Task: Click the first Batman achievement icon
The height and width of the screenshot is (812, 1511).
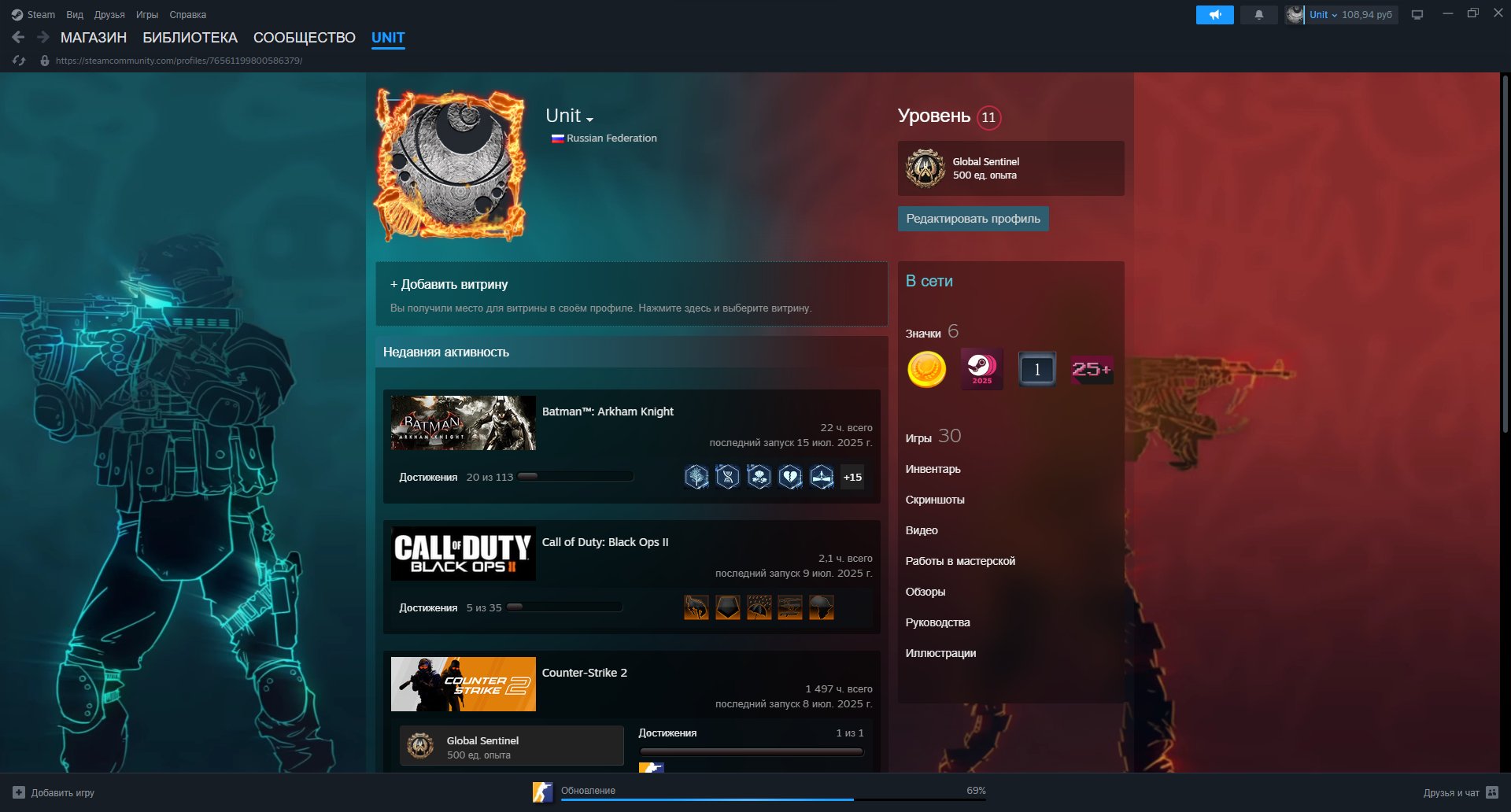Action: click(x=696, y=477)
